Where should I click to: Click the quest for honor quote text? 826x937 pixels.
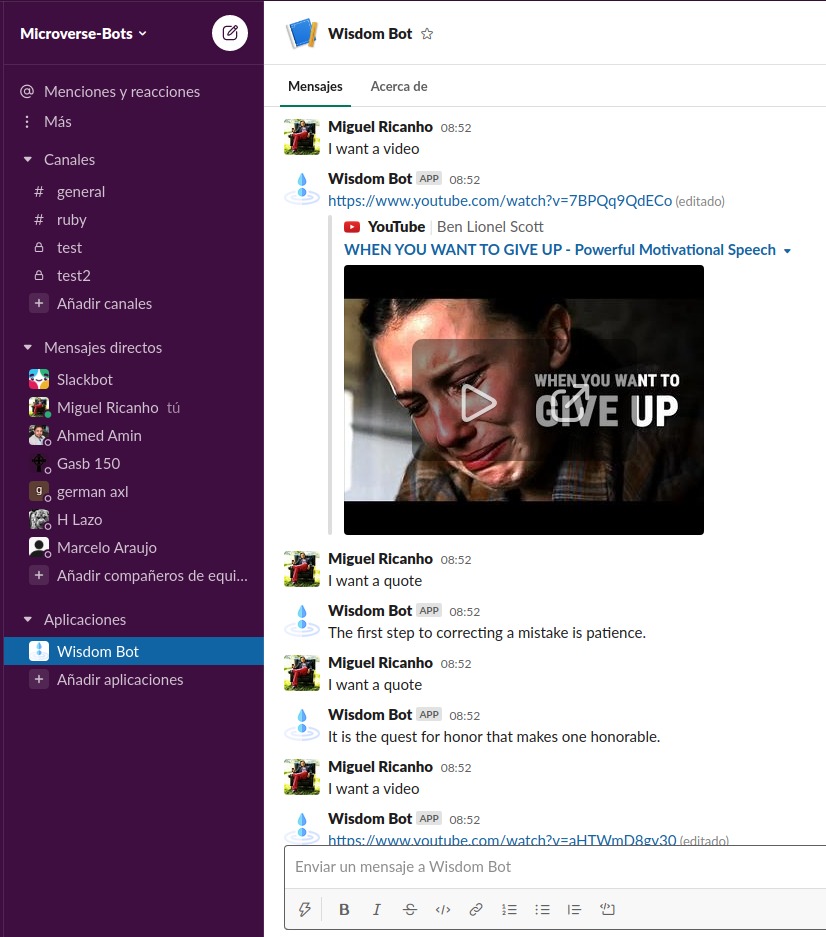coord(494,737)
